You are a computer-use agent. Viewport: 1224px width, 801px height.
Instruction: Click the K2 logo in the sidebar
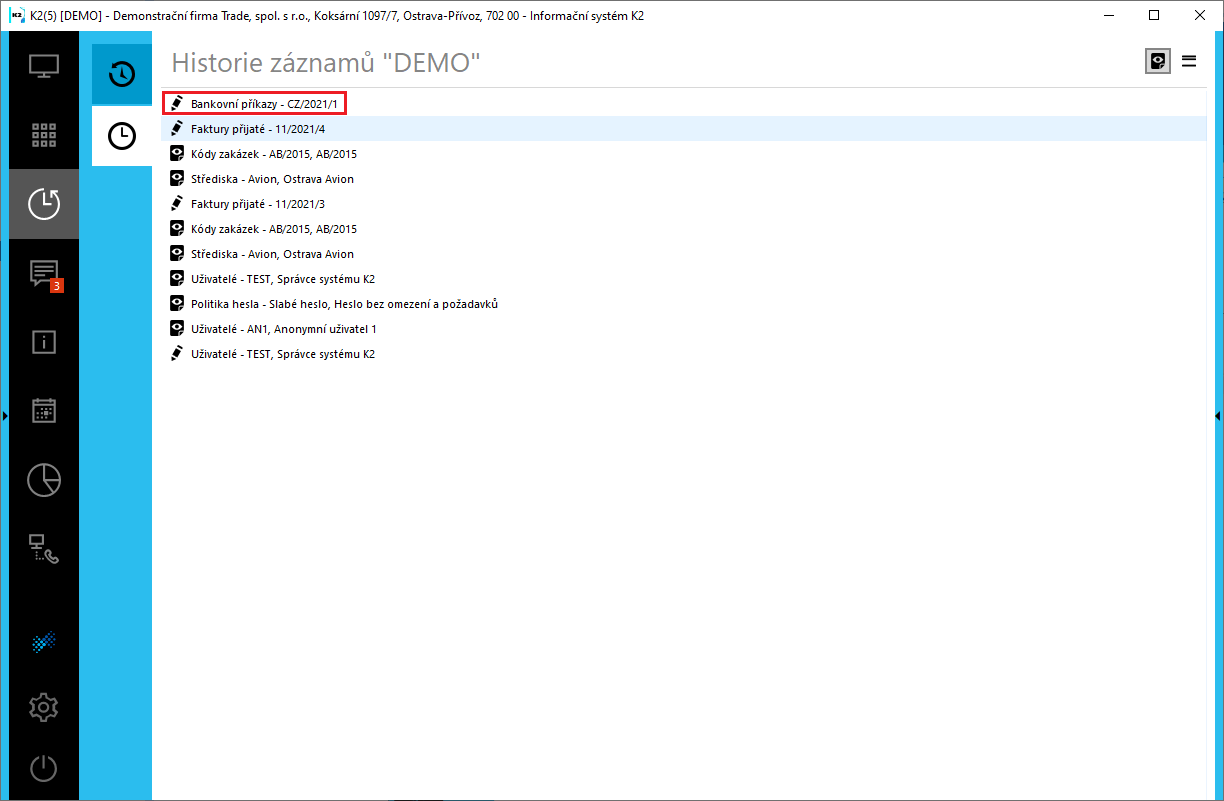(43, 643)
